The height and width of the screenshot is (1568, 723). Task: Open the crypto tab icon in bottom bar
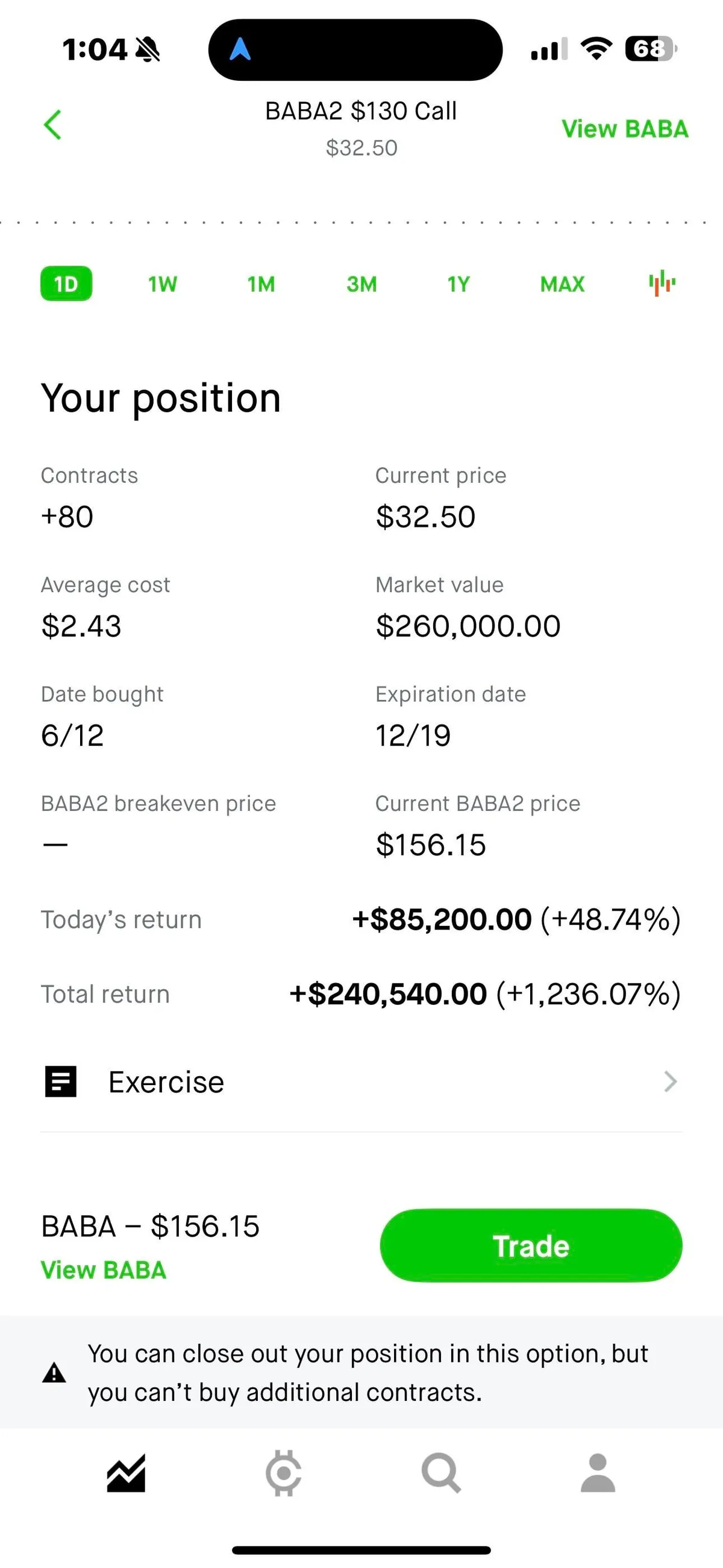click(x=284, y=1473)
